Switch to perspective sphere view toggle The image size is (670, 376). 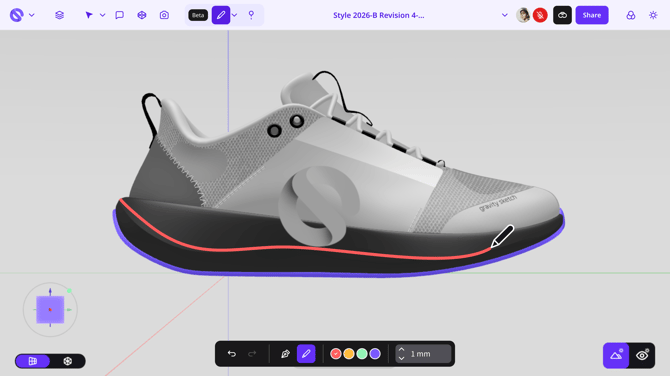(x=68, y=361)
